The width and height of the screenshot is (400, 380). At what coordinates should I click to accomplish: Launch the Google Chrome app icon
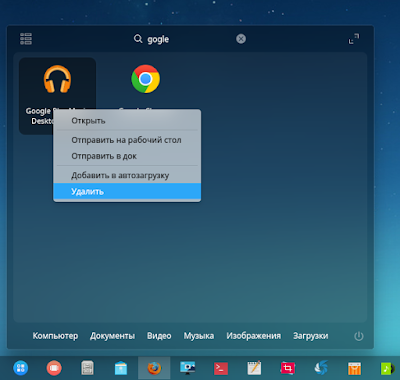145,79
